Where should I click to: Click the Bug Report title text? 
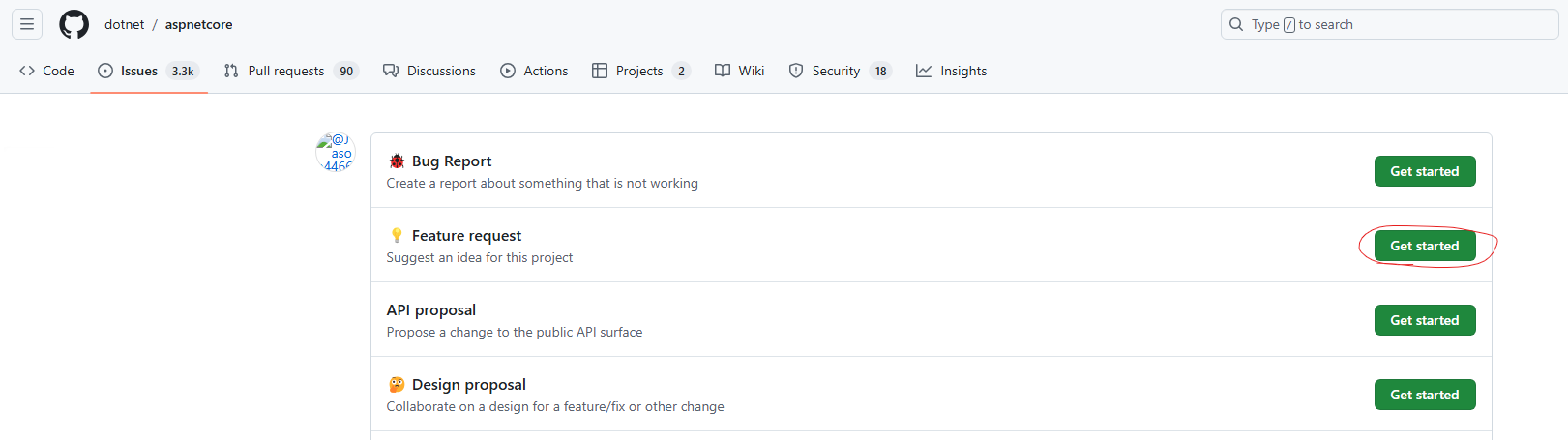(452, 161)
